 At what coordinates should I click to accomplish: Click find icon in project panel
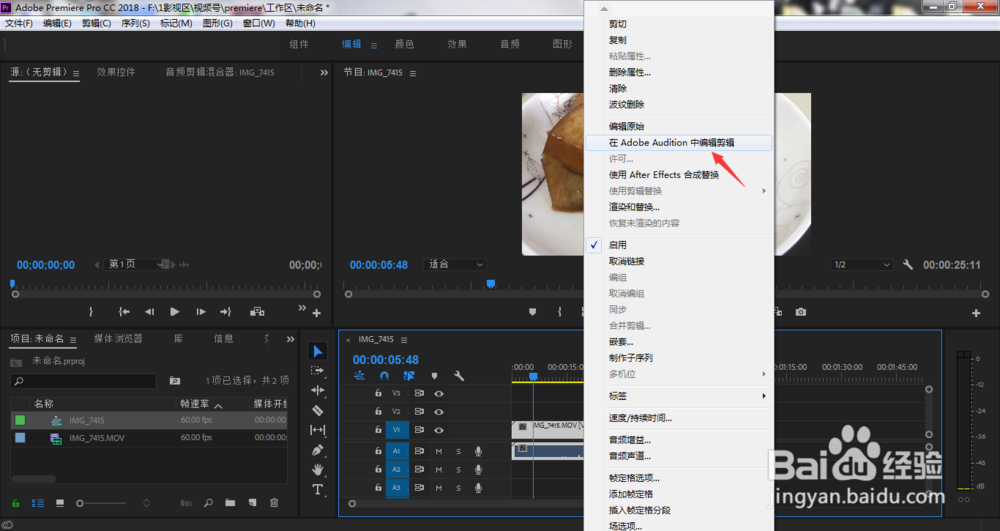click(x=209, y=503)
